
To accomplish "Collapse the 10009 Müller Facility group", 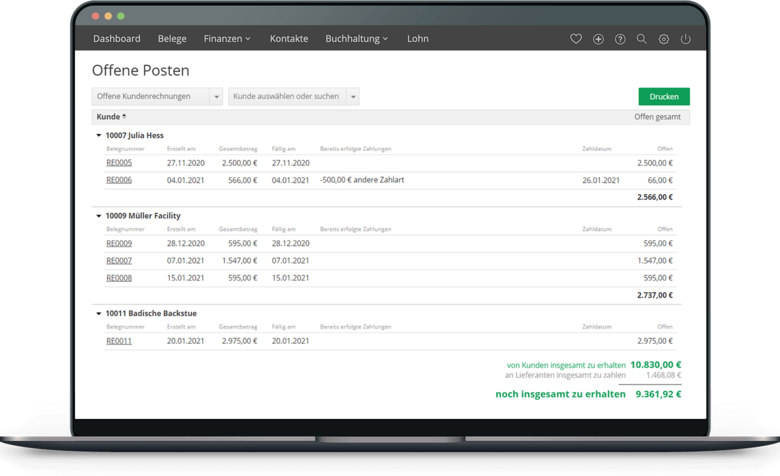I will (x=98, y=216).
